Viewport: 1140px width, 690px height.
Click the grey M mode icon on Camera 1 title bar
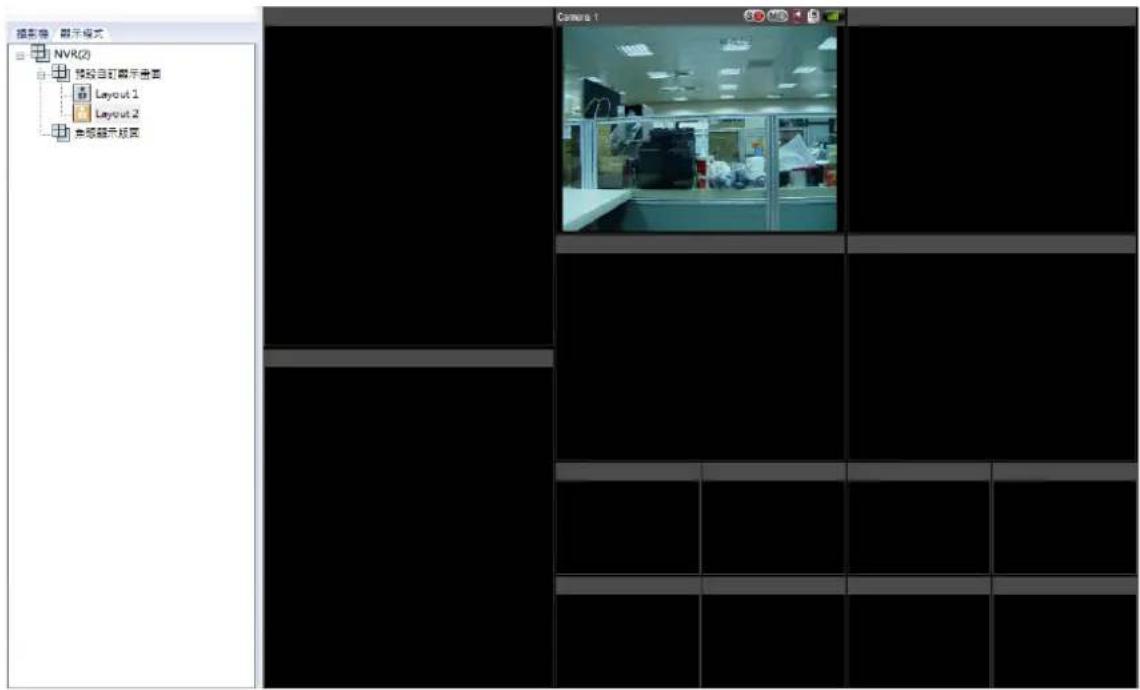point(777,16)
